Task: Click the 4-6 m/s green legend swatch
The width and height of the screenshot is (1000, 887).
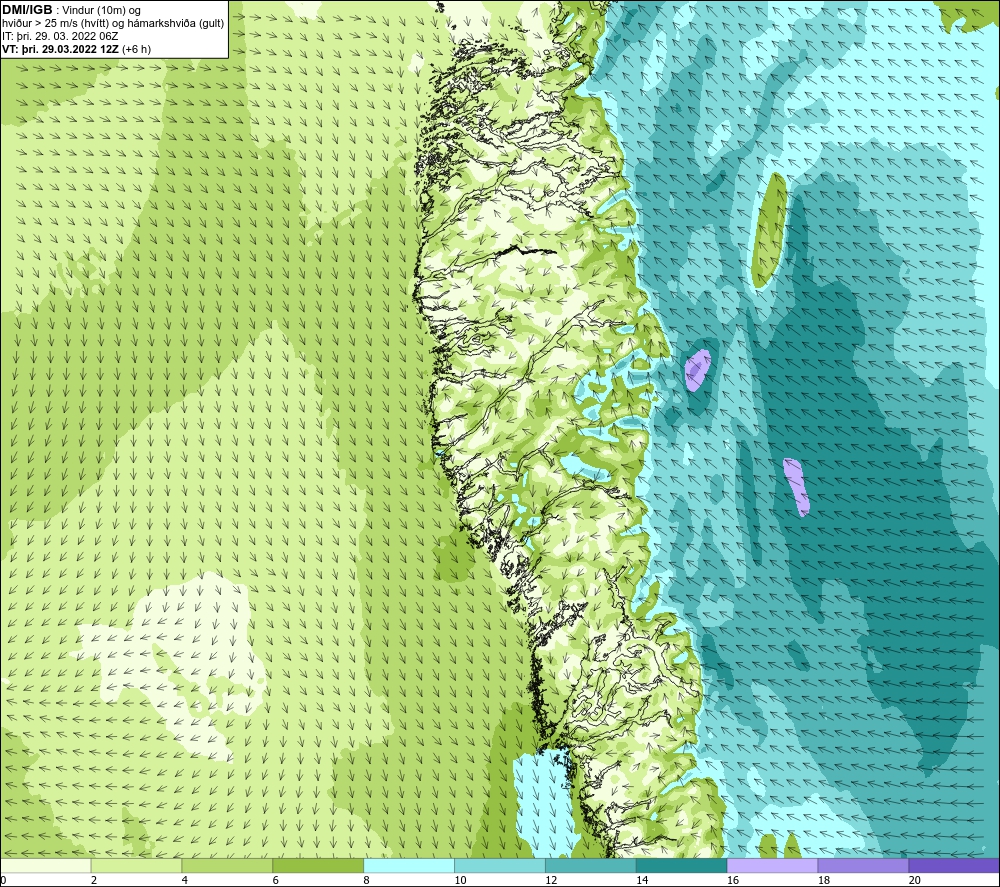Action: click(227, 865)
